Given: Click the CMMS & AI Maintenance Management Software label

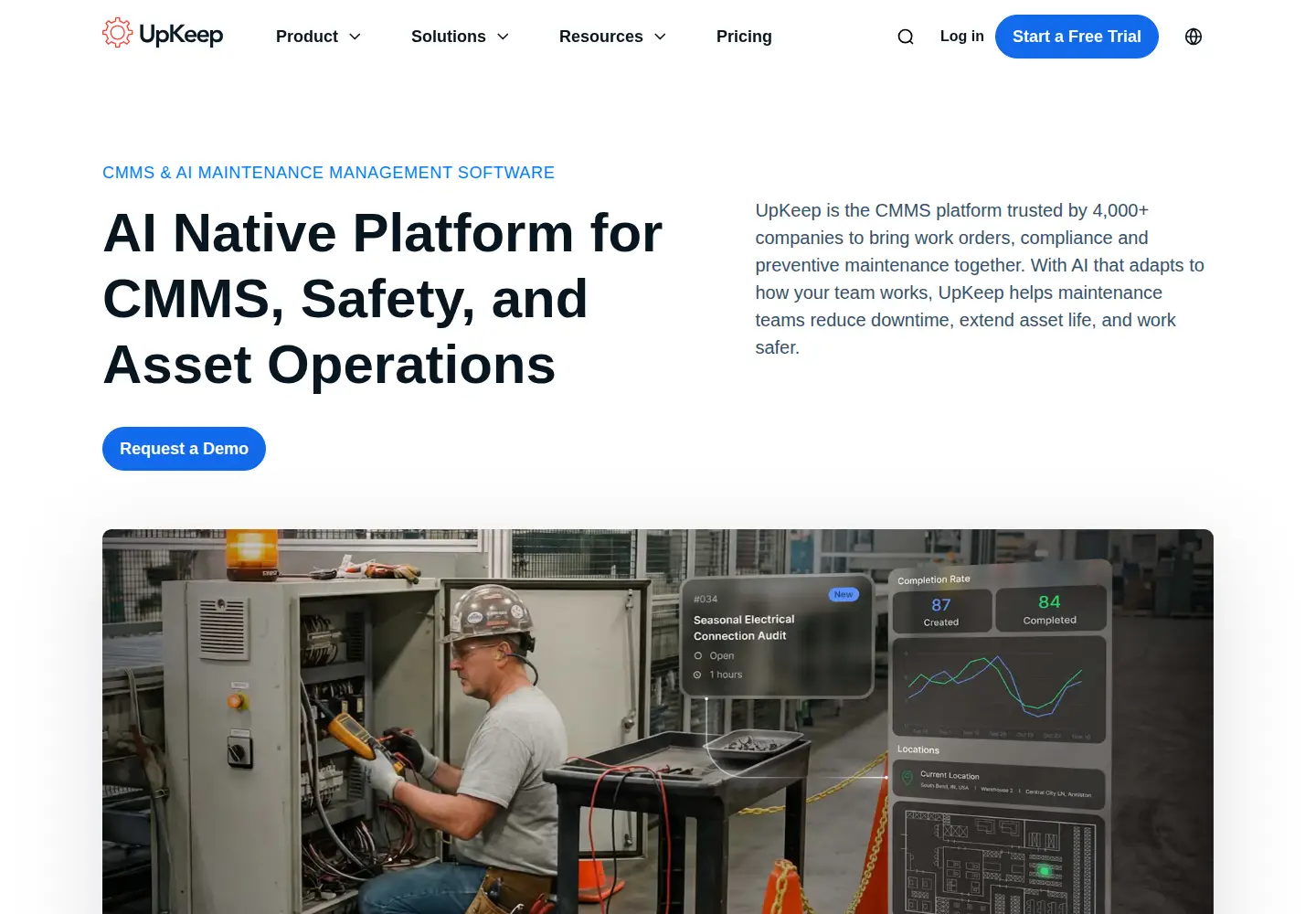Looking at the screenshot, I should (x=328, y=173).
